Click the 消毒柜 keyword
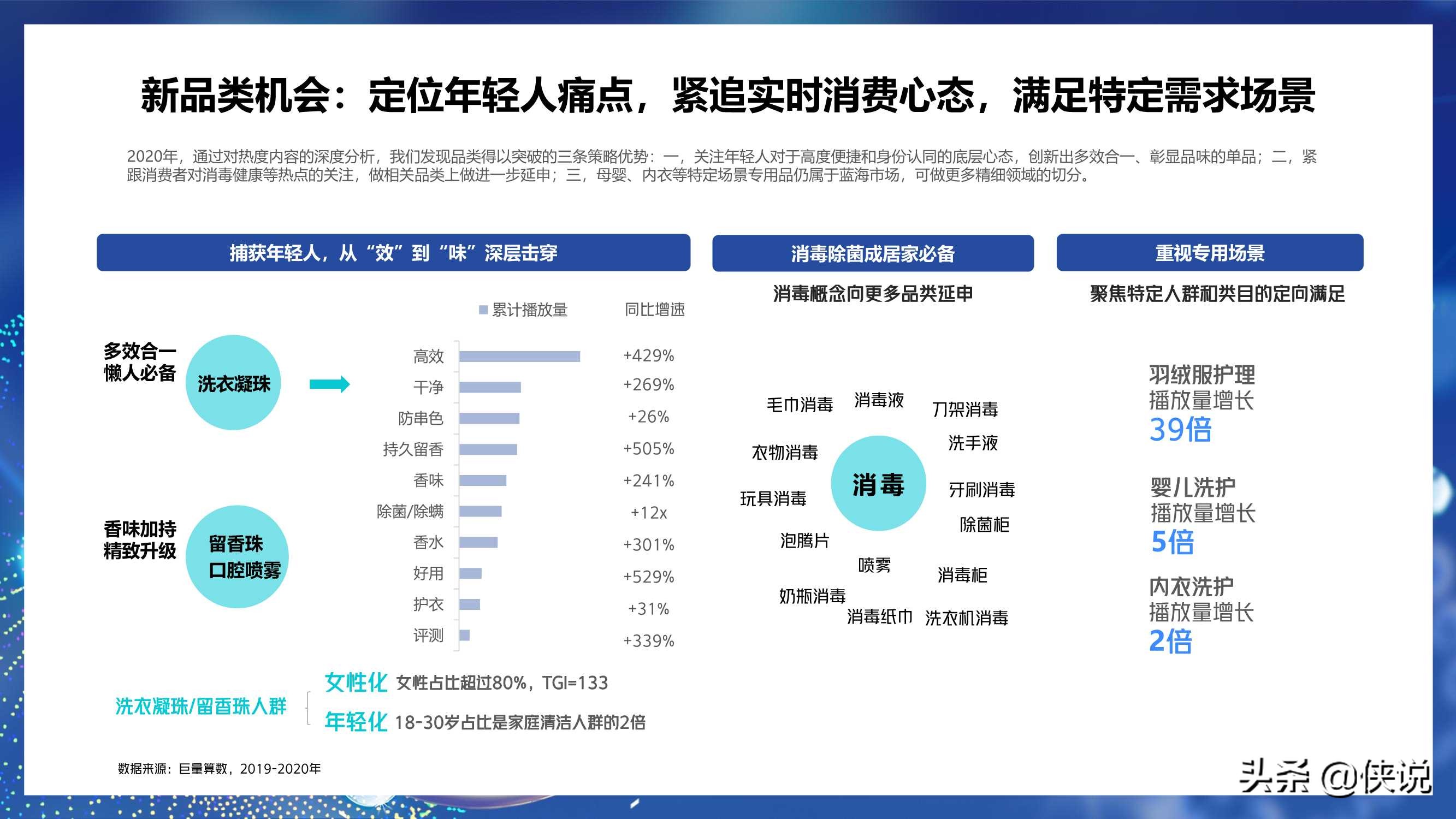Image resolution: width=1456 pixels, height=819 pixels. click(x=962, y=575)
